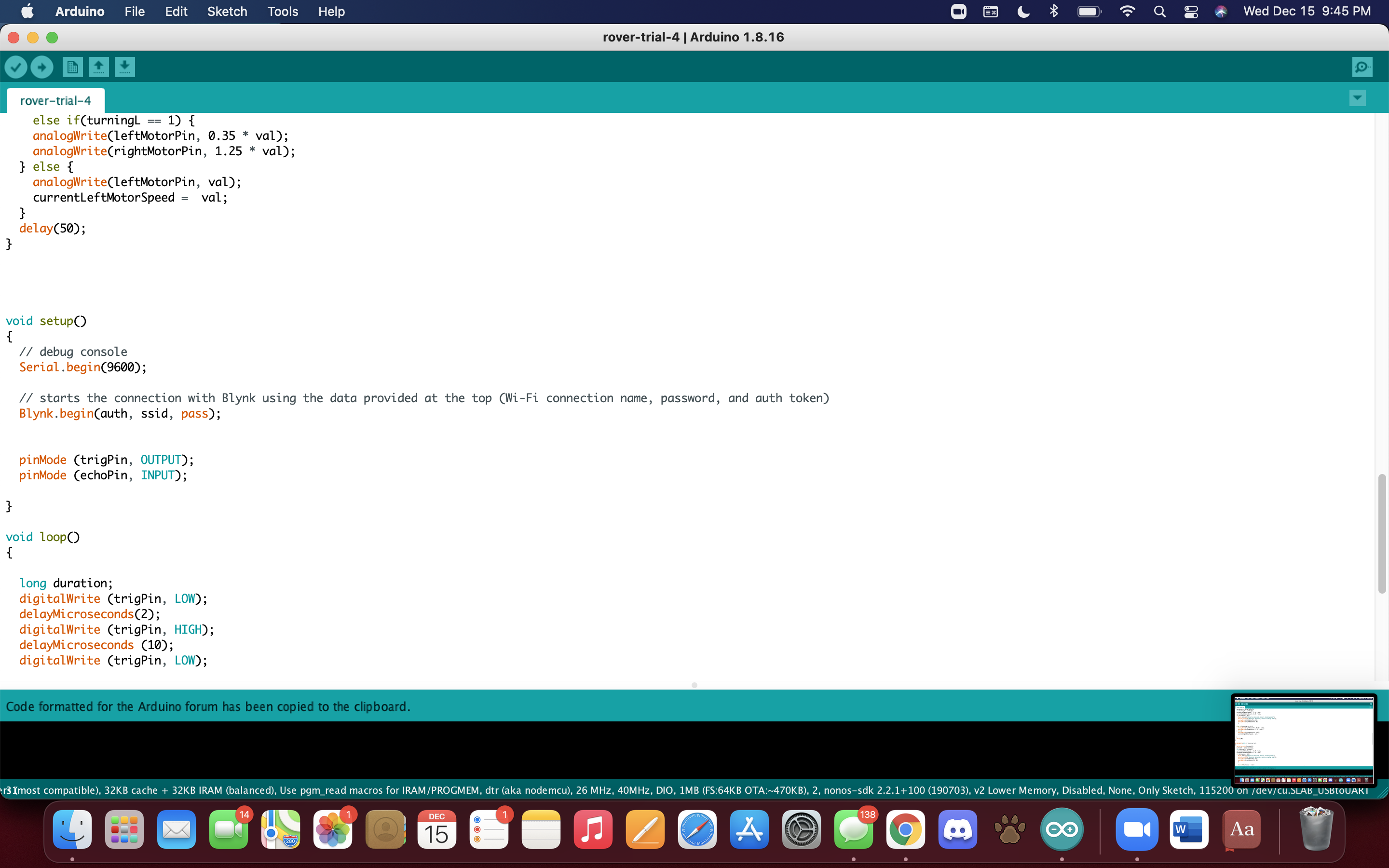1389x868 pixels.
Task: Click the Save sketch down-arrow icon
Action: point(124,67)
